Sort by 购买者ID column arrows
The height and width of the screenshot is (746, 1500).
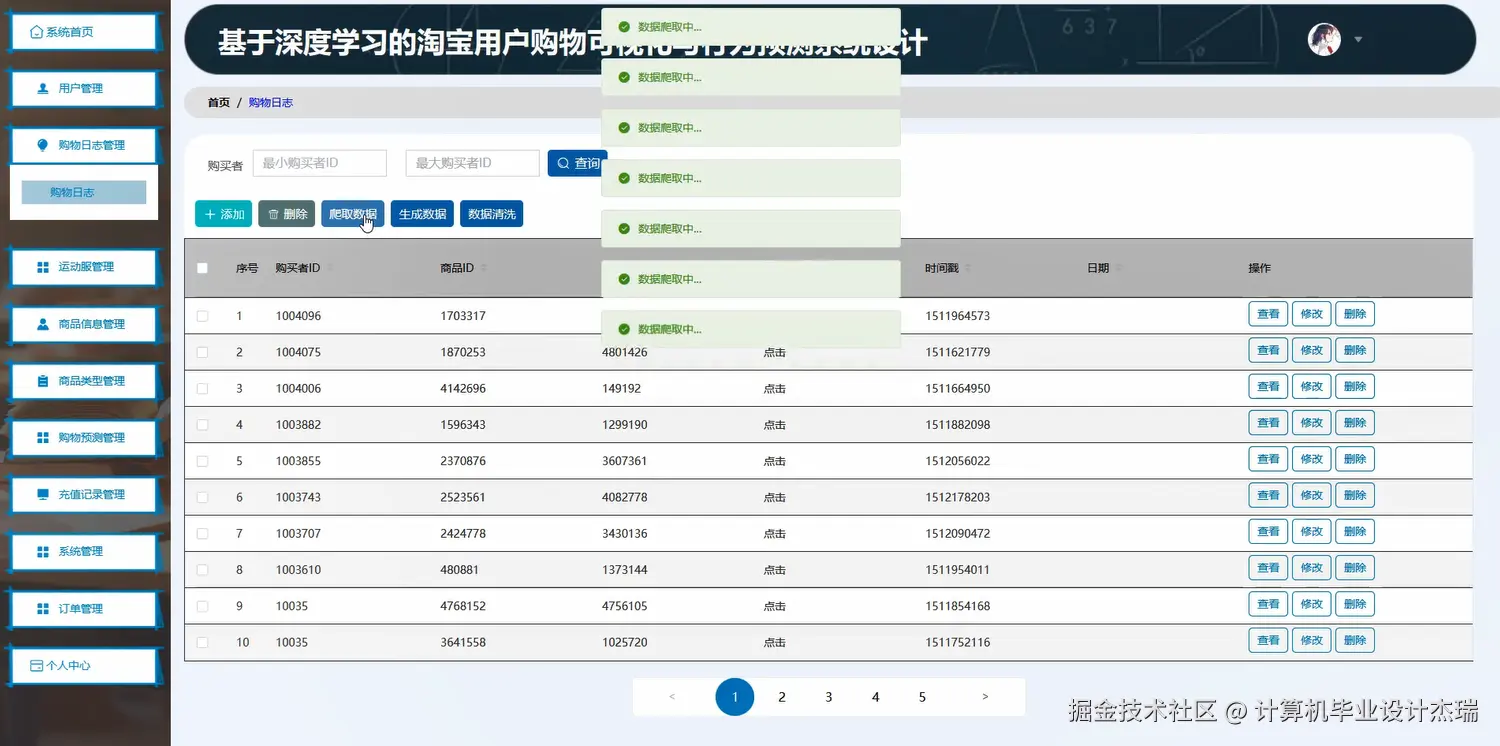pos(330,268)
